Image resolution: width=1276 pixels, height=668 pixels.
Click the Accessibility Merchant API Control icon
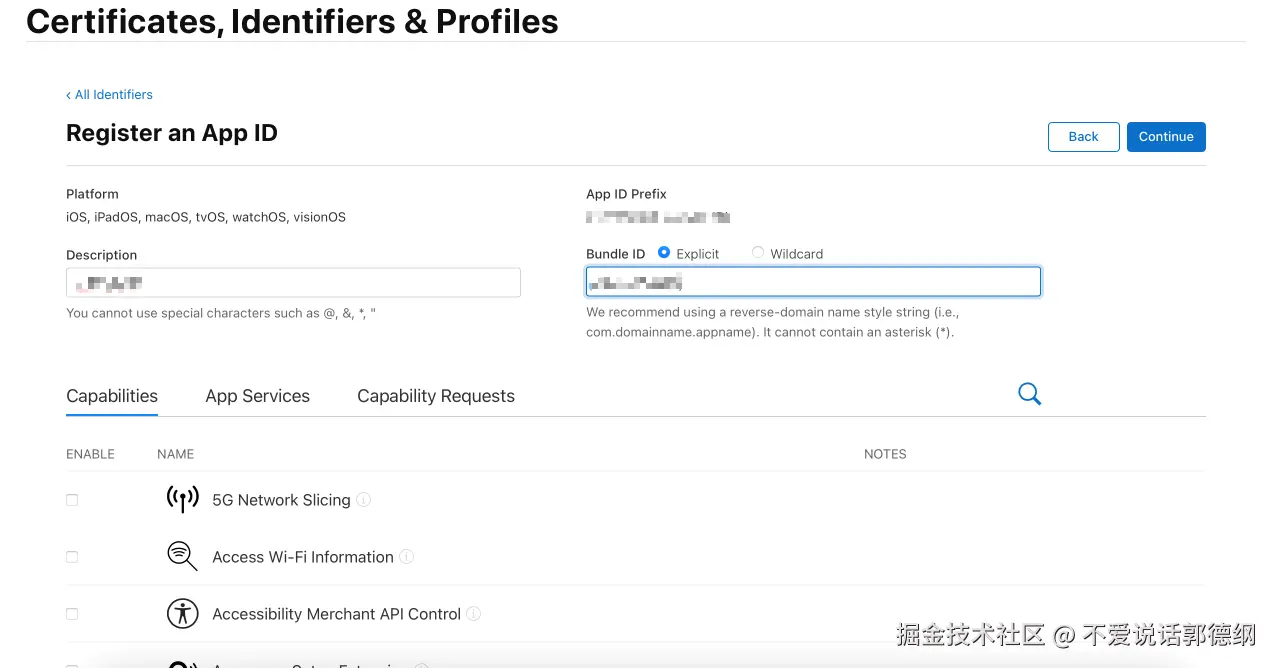[x=182, y=613]
